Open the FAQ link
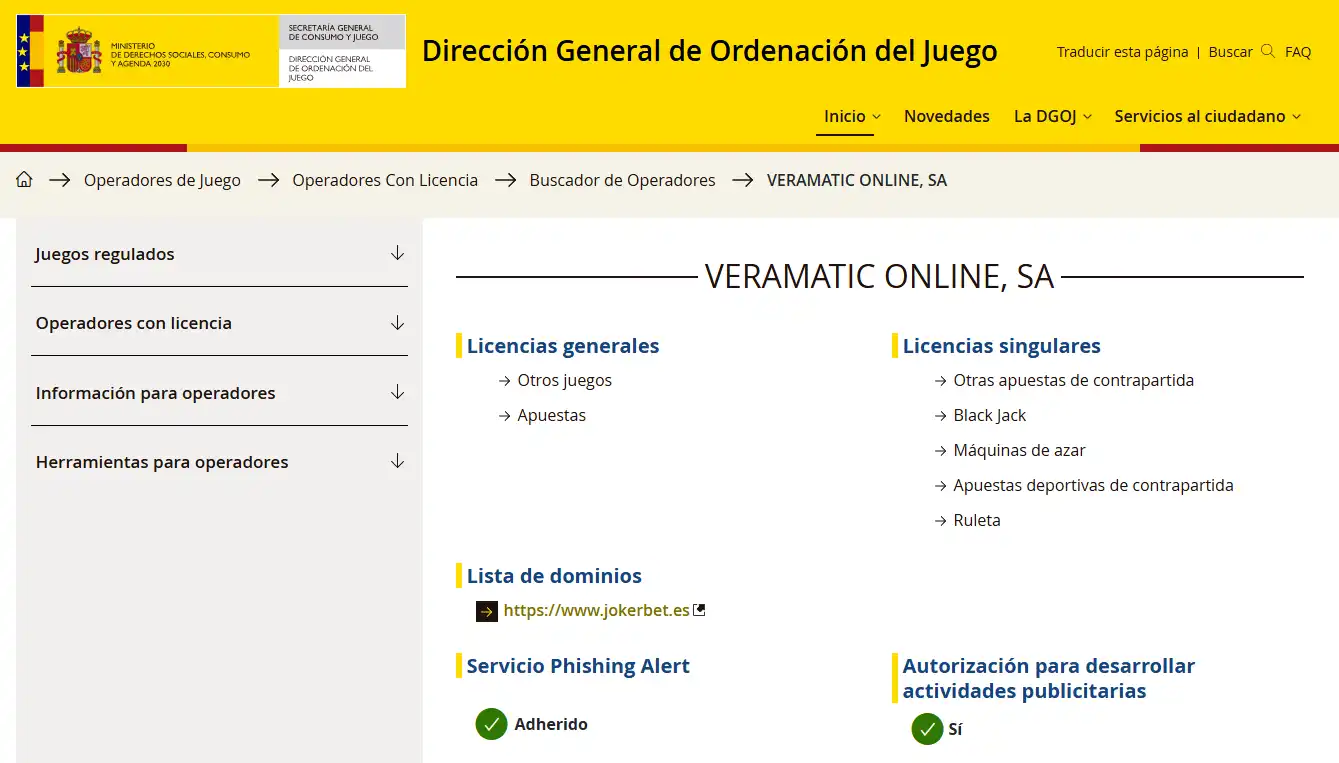The height and width of the screenshot is (763, 1339). 1298,52
